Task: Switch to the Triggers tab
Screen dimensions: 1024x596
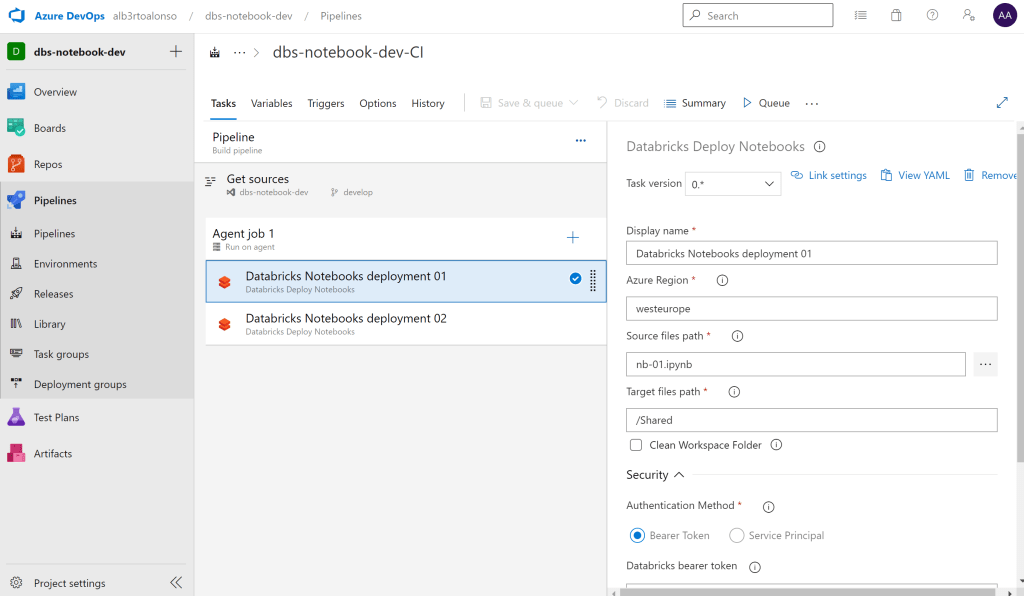Action: (326, 103)
